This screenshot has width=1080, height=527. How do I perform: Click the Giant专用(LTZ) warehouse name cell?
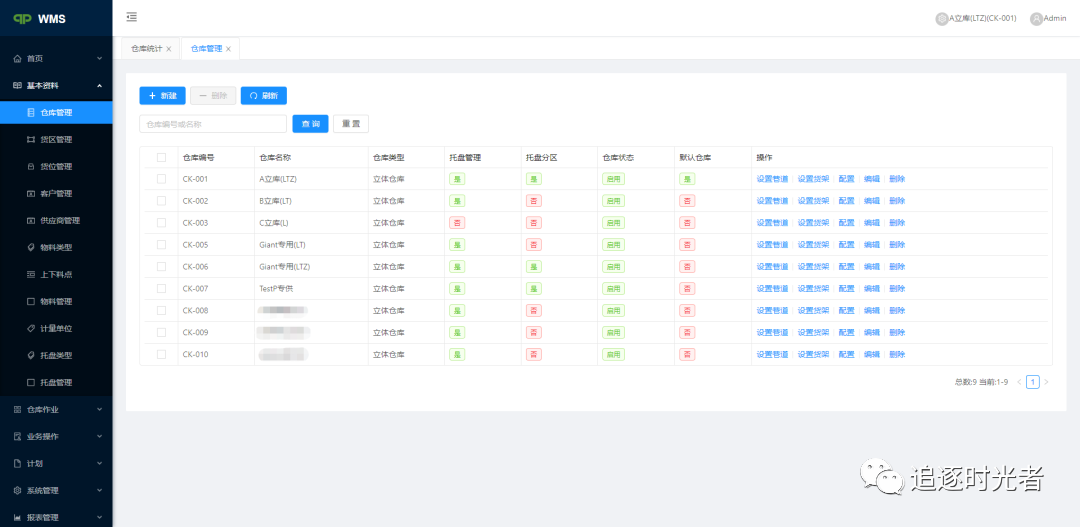coord(311,267)
